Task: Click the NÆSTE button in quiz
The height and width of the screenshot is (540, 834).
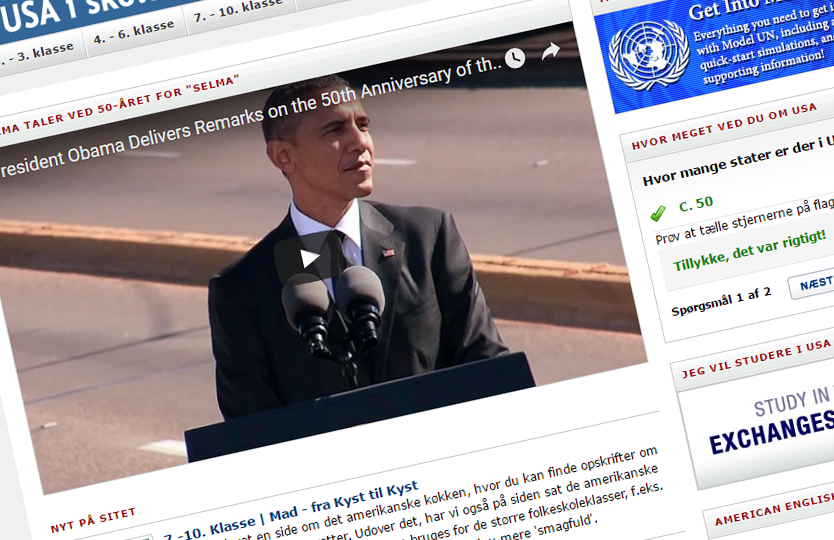Action: [812, 285]
